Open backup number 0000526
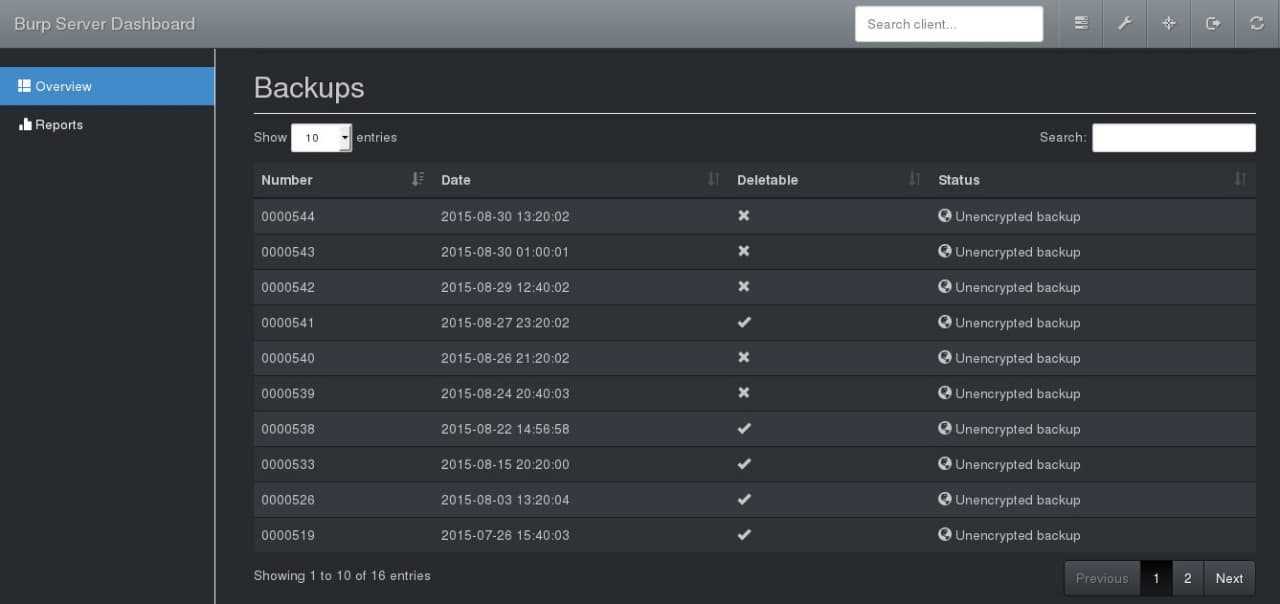The height and width of the screenshot is (604, 1280). 288,500
